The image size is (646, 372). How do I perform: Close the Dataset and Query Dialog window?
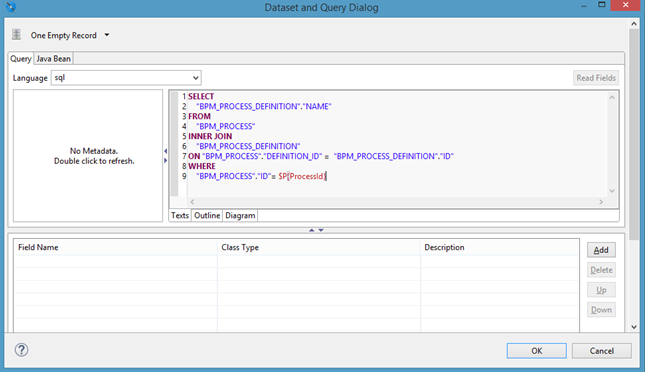625,5
